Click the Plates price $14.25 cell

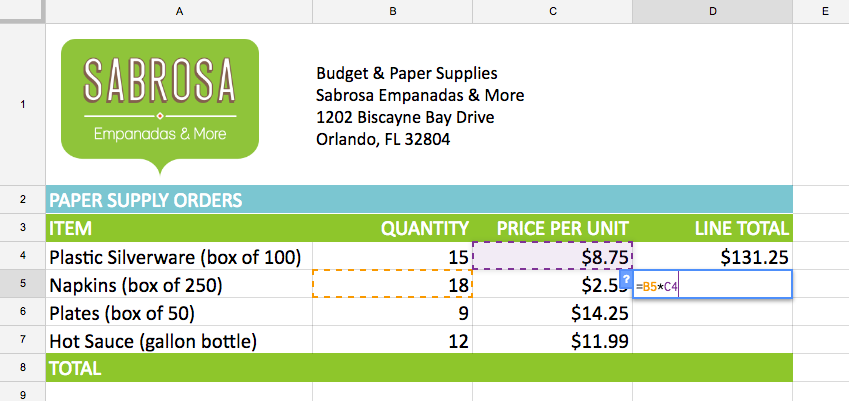point(553,313)
